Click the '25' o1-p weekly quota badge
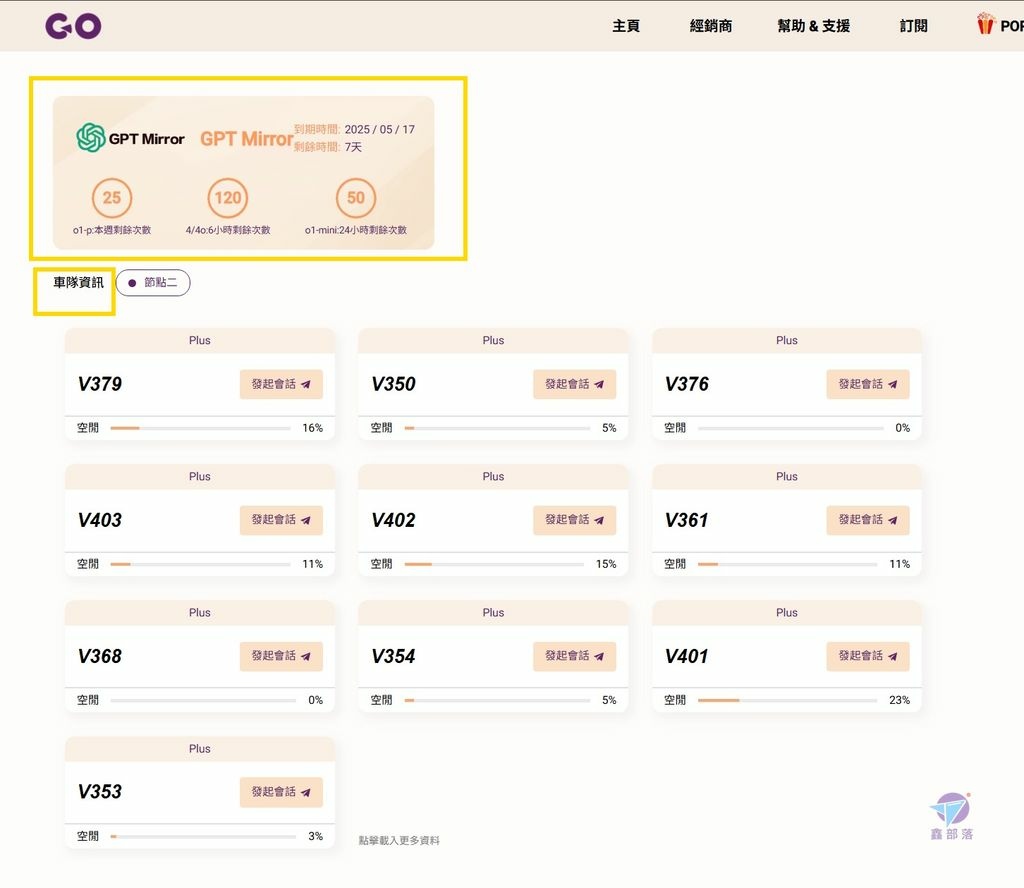The image size is (1024, 888). click(112, 198)
